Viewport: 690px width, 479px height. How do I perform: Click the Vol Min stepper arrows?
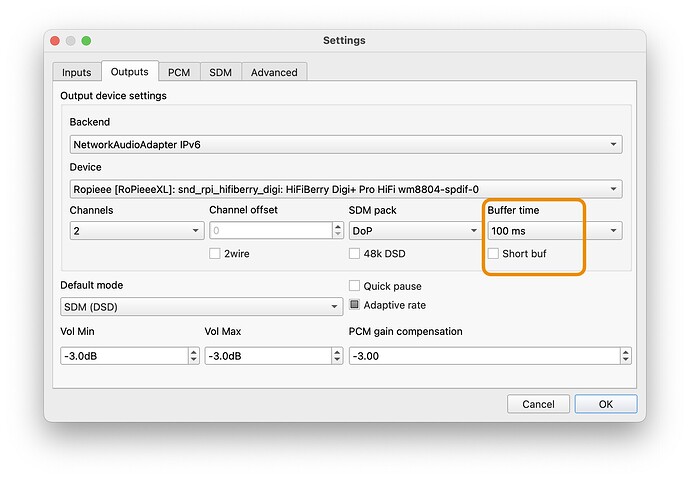193,356
